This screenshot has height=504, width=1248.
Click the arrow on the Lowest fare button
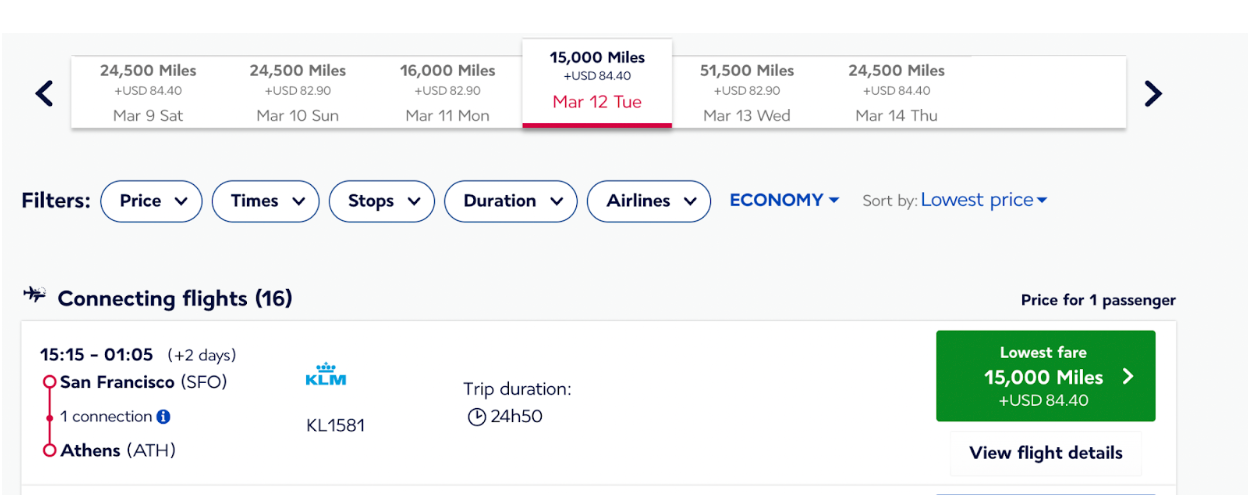(x=1128, y=376)
